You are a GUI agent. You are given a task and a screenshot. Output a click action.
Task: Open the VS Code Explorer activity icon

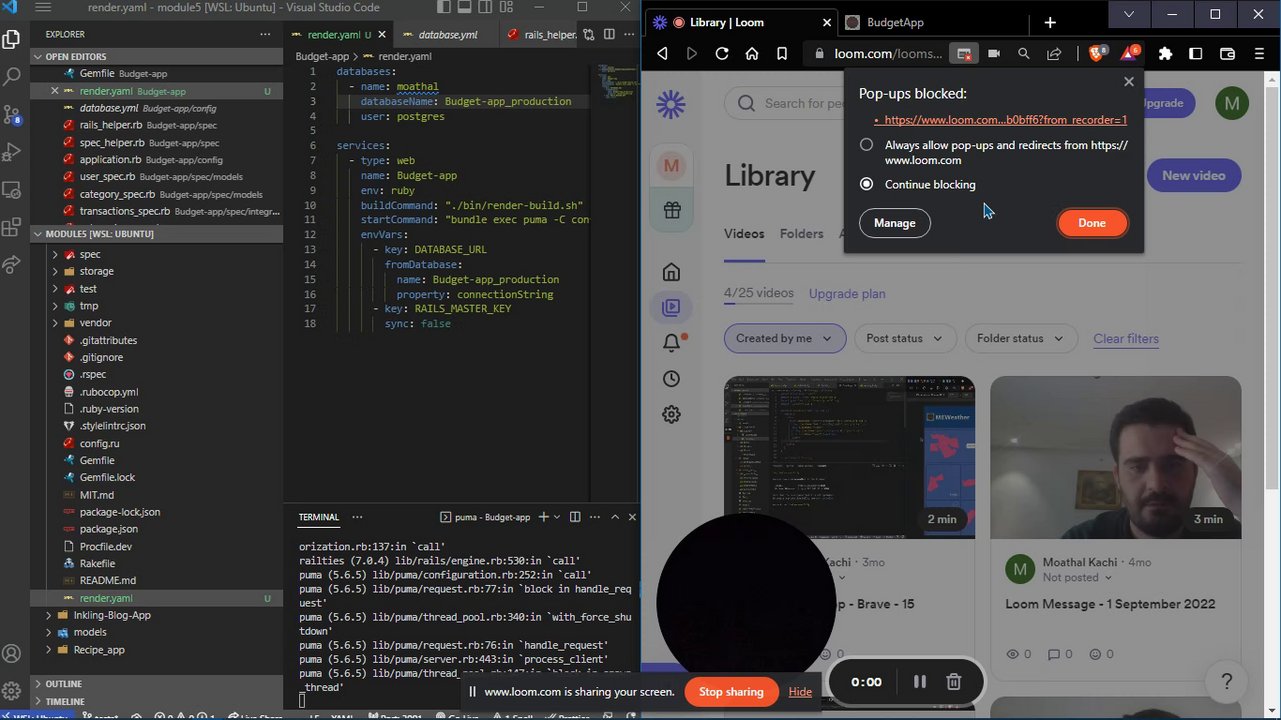pos(12,40)
